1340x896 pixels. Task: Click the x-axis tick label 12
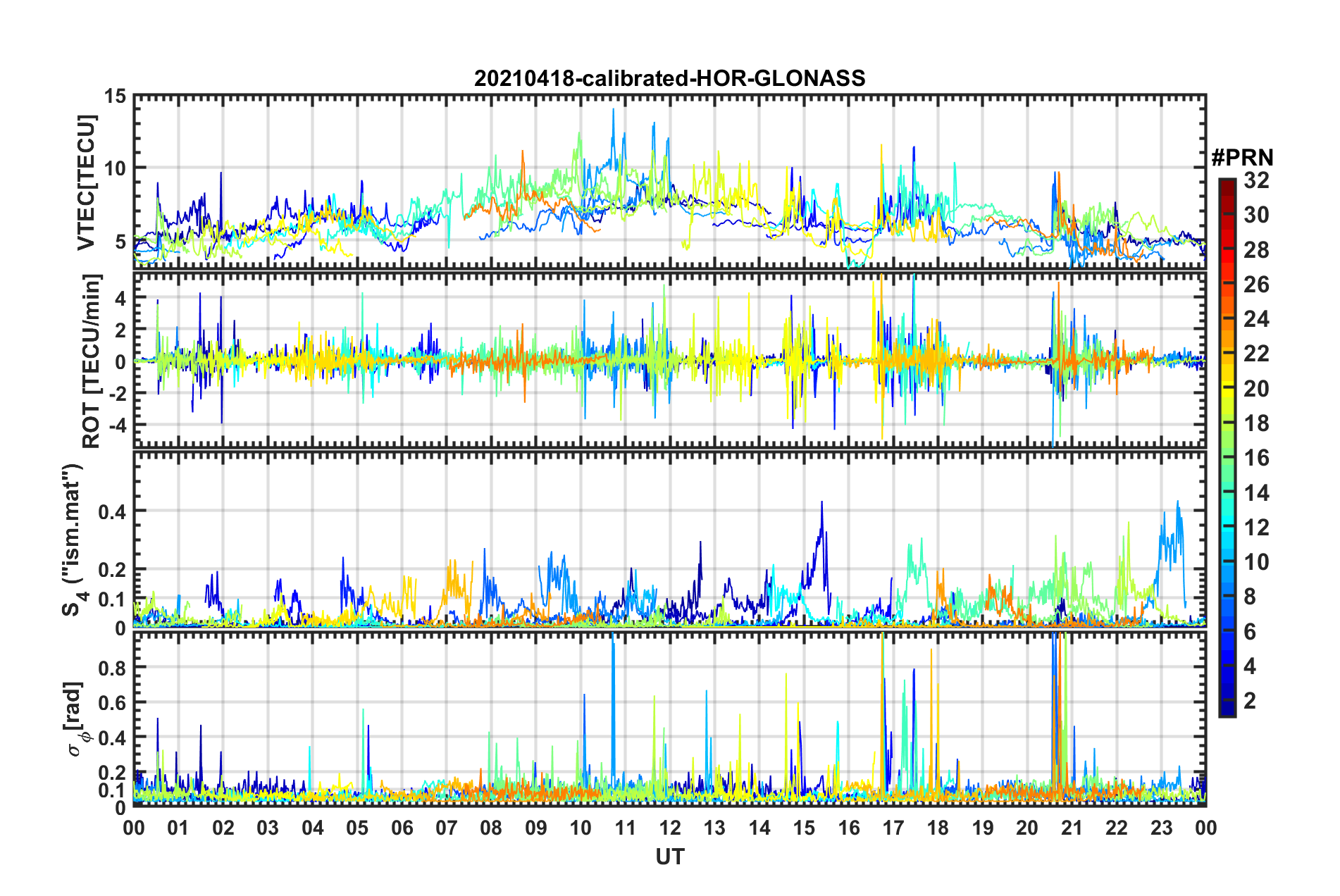669,828
